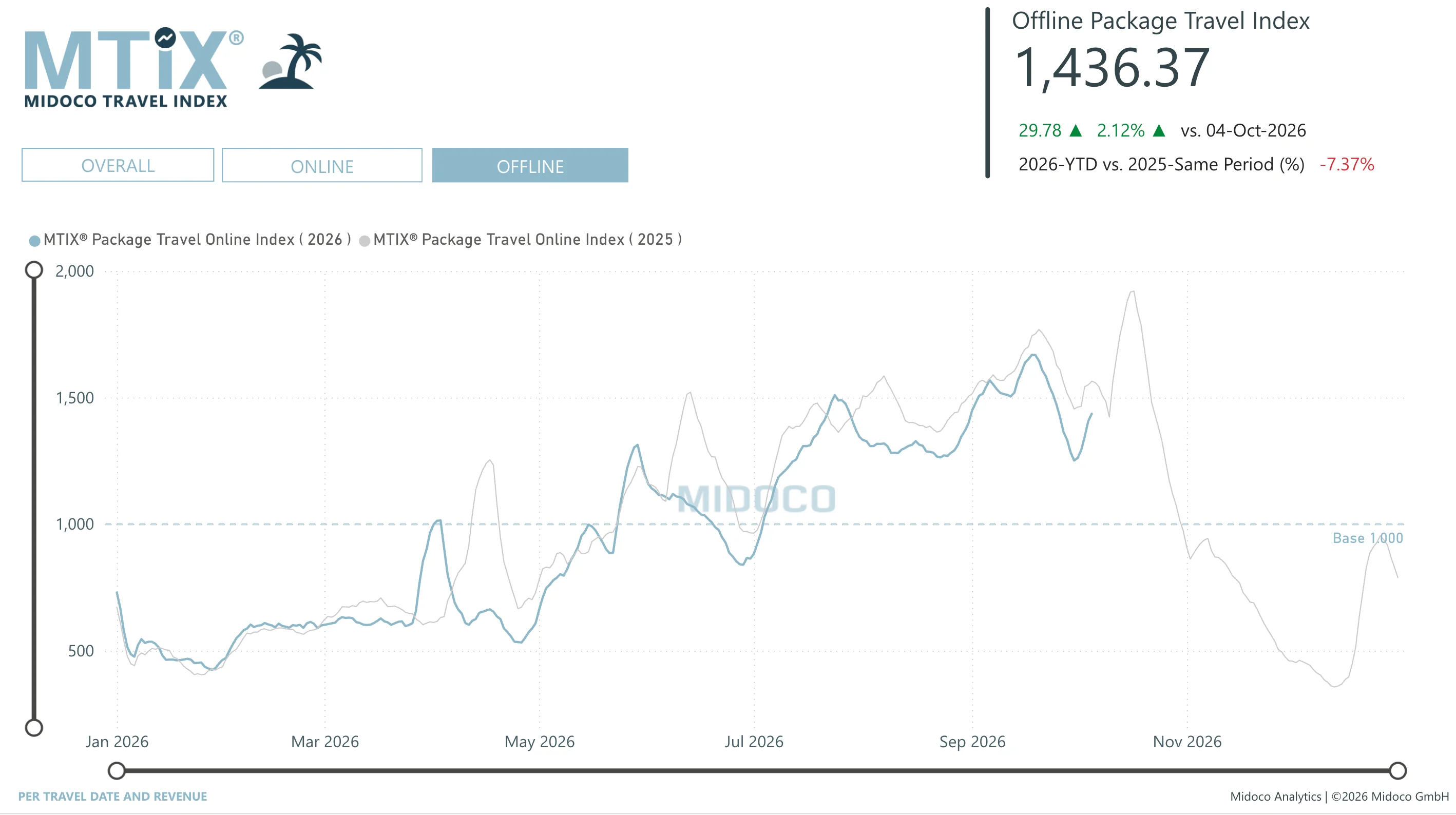Select the index value 1,436.37
Viewport: 1456px width, 815px height.
pyautogui.click(x=1112, y=68)
